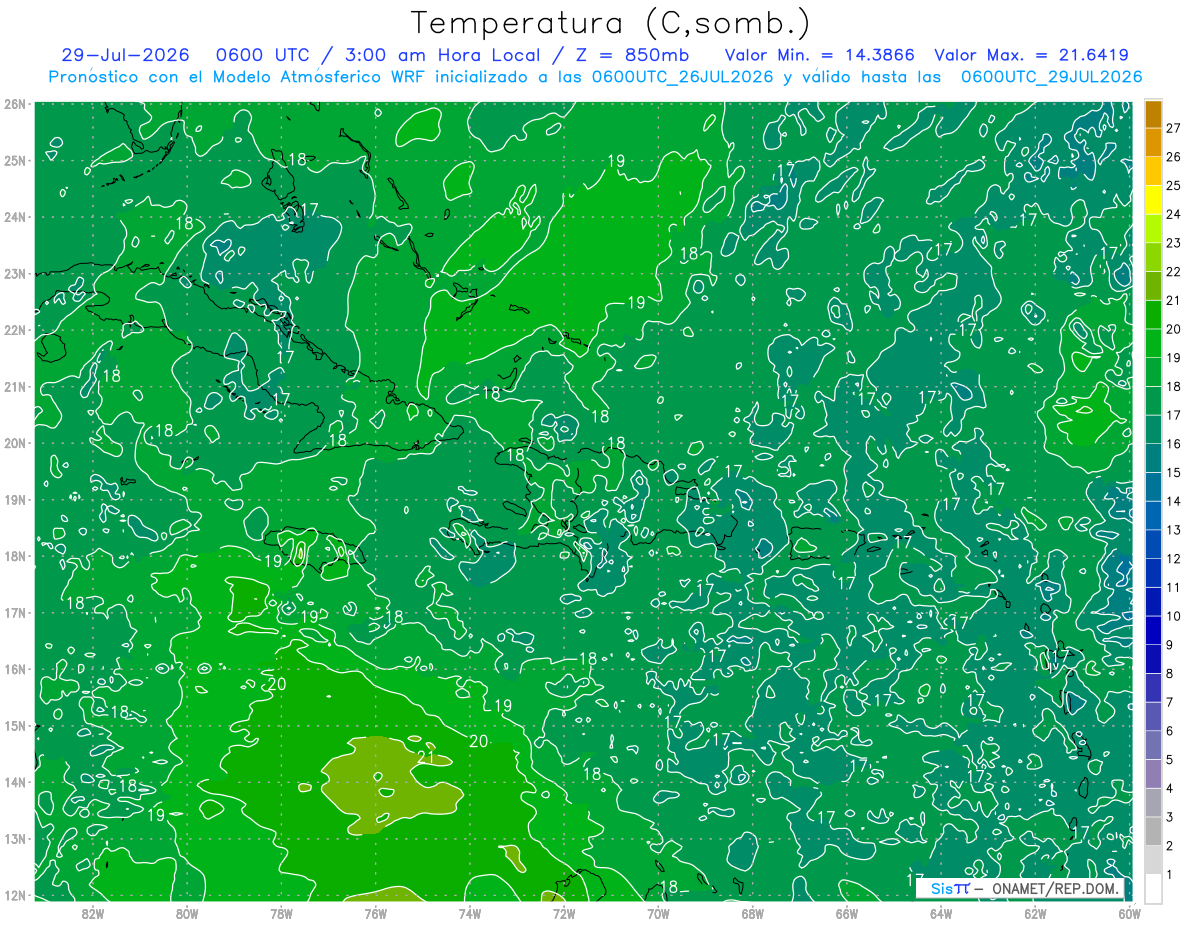Viewport: 1200px width, 927px height.
Task: Select the longitude label "66W"
Action: (847, 913)
